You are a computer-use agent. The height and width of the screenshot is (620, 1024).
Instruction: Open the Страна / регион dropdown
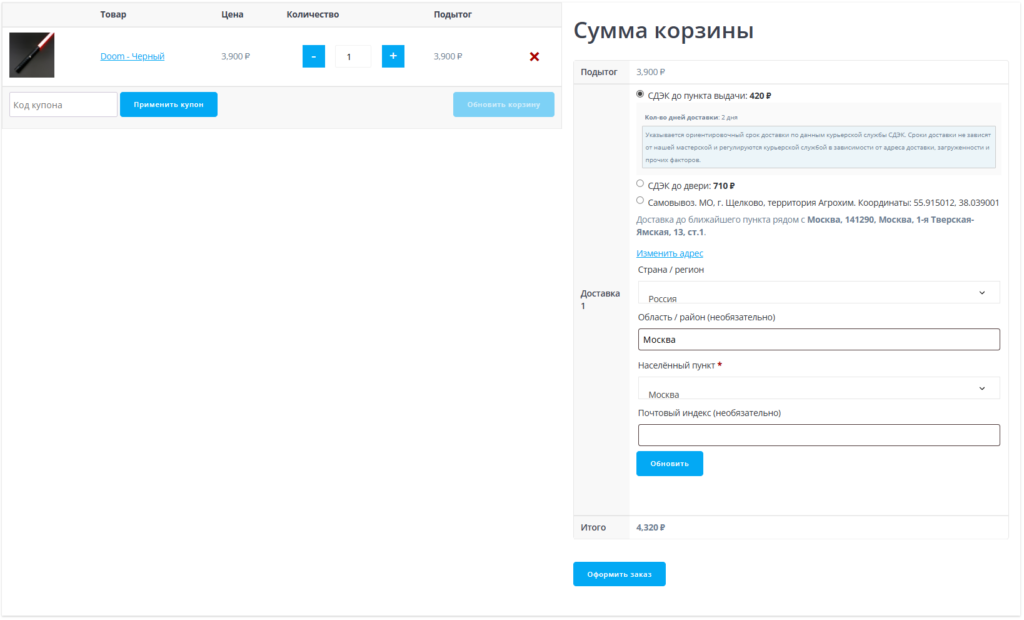tap(818, 293)
